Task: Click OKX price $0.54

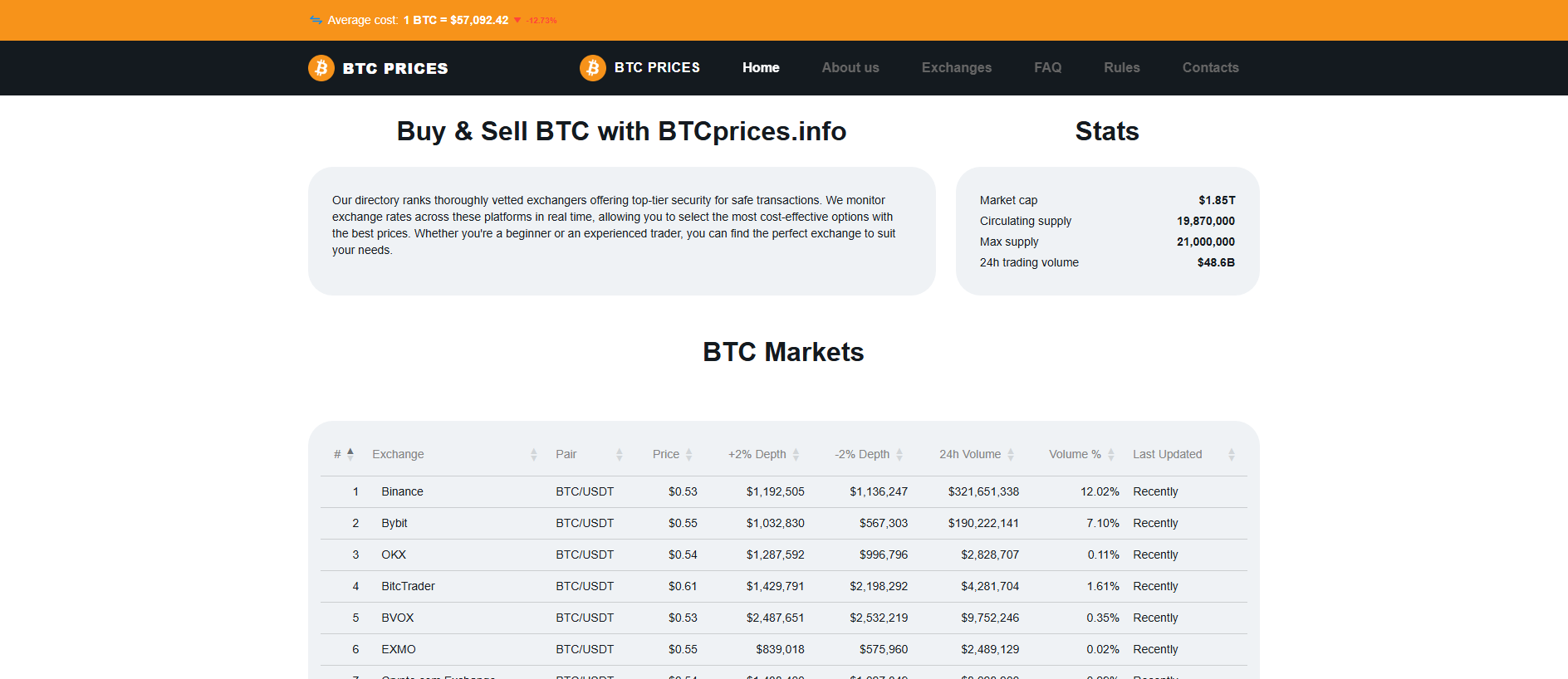Action: click(683, 554)
